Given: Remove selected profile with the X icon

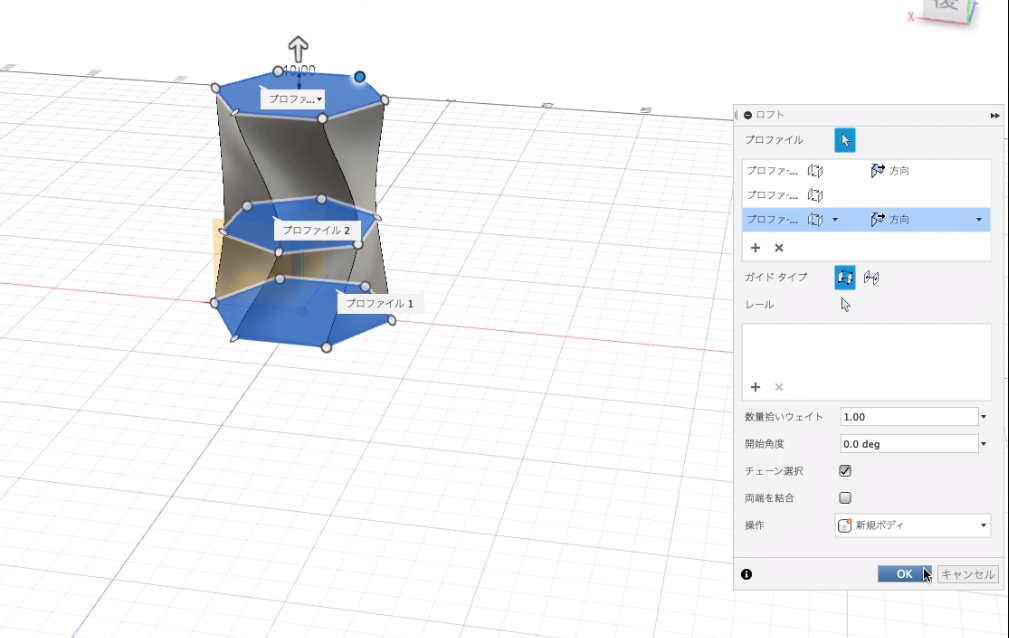Looking at the screenshot, I should [x=779, y=248].
